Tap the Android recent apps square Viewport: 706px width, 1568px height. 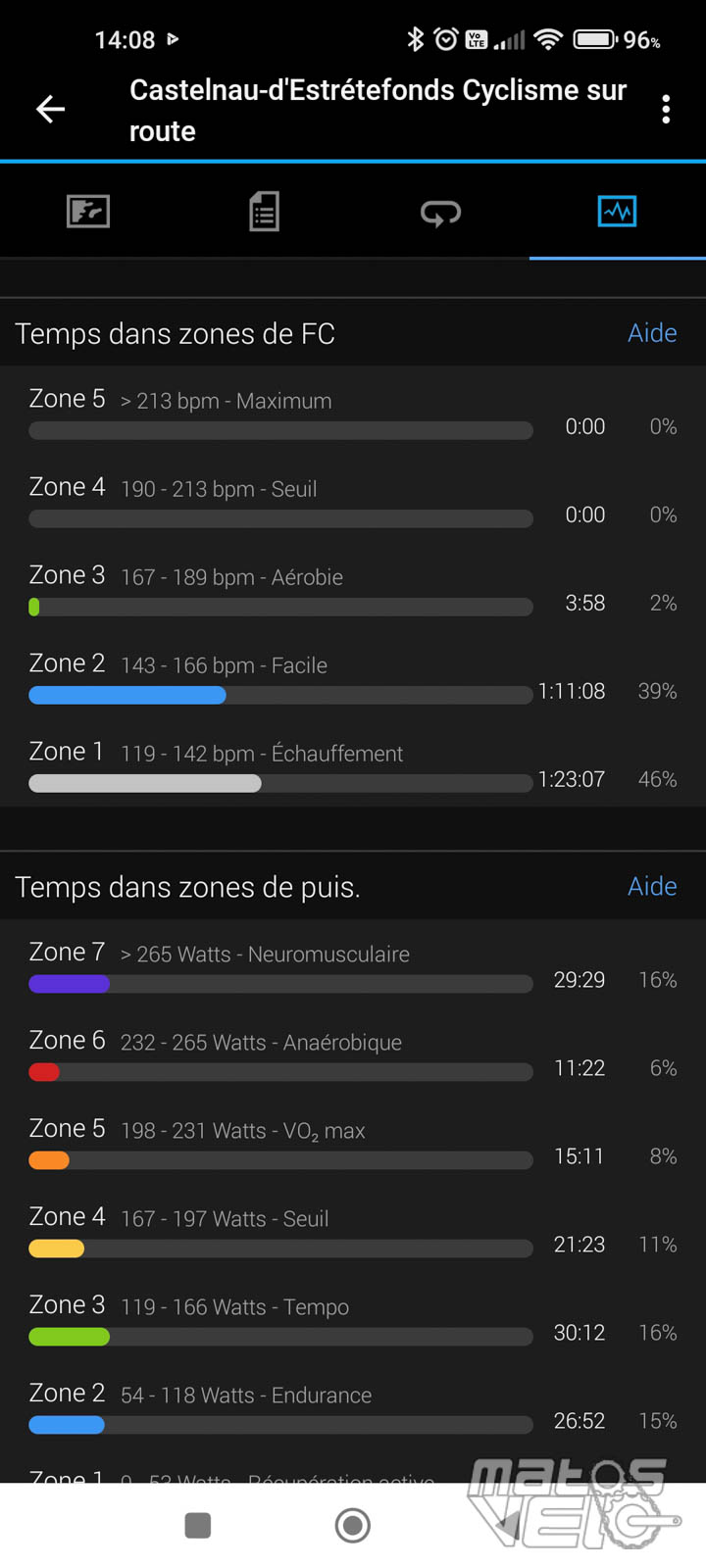pyautogui.click(x=198, y=1525)
